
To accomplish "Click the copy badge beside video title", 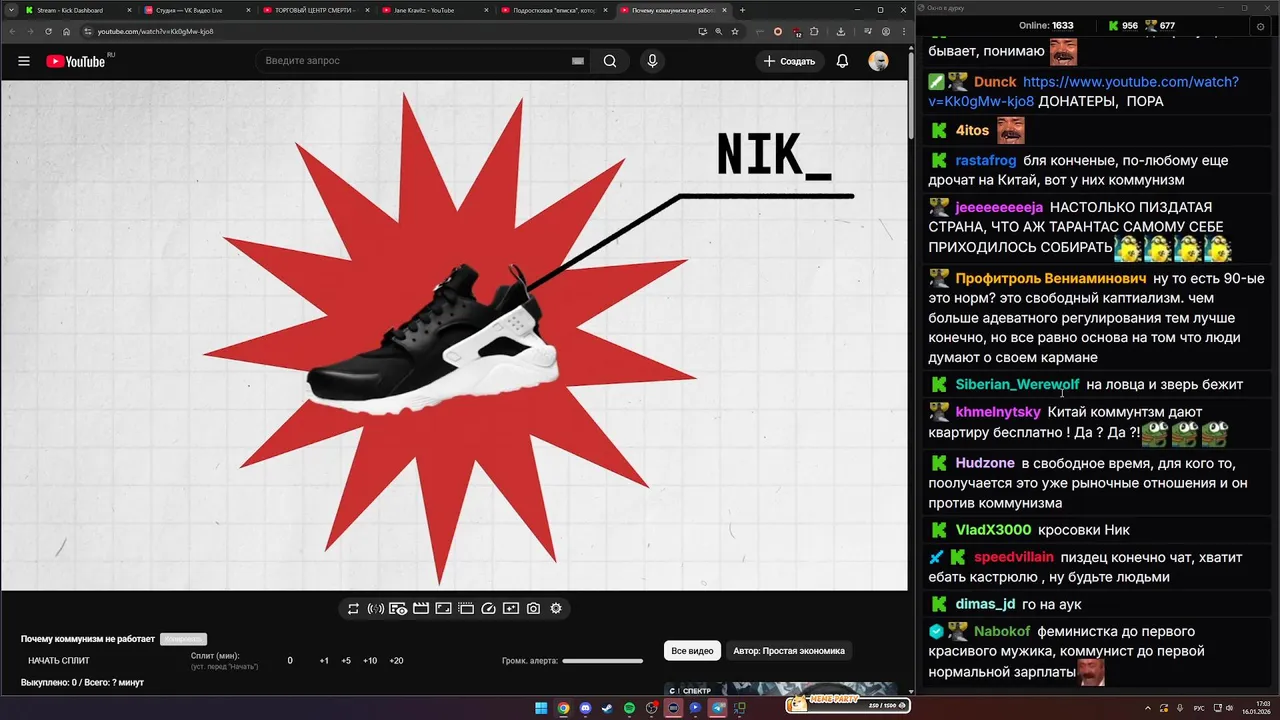I will tap(183, 639).
